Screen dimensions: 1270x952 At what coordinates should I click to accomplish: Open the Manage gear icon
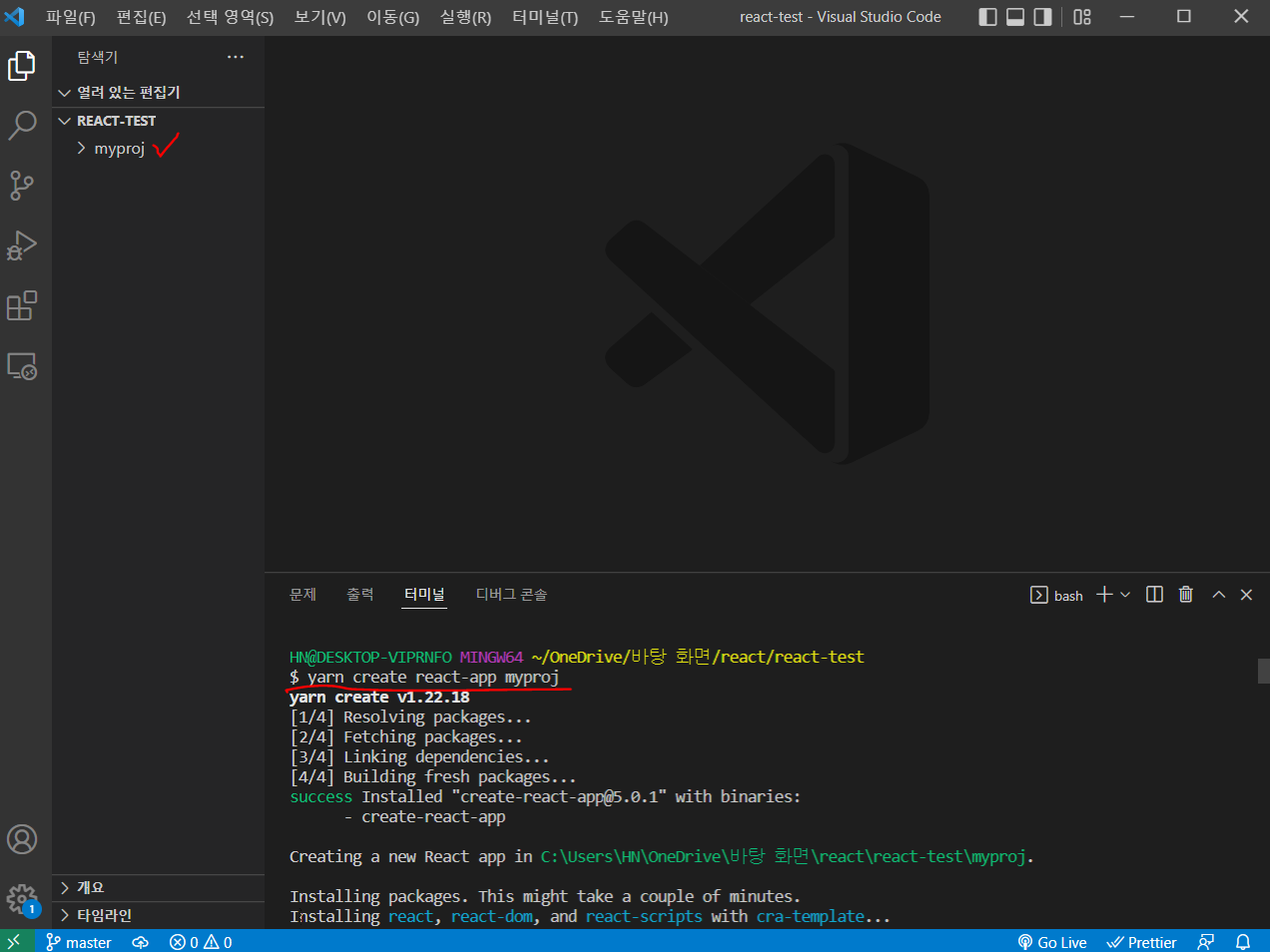(22, 899)
